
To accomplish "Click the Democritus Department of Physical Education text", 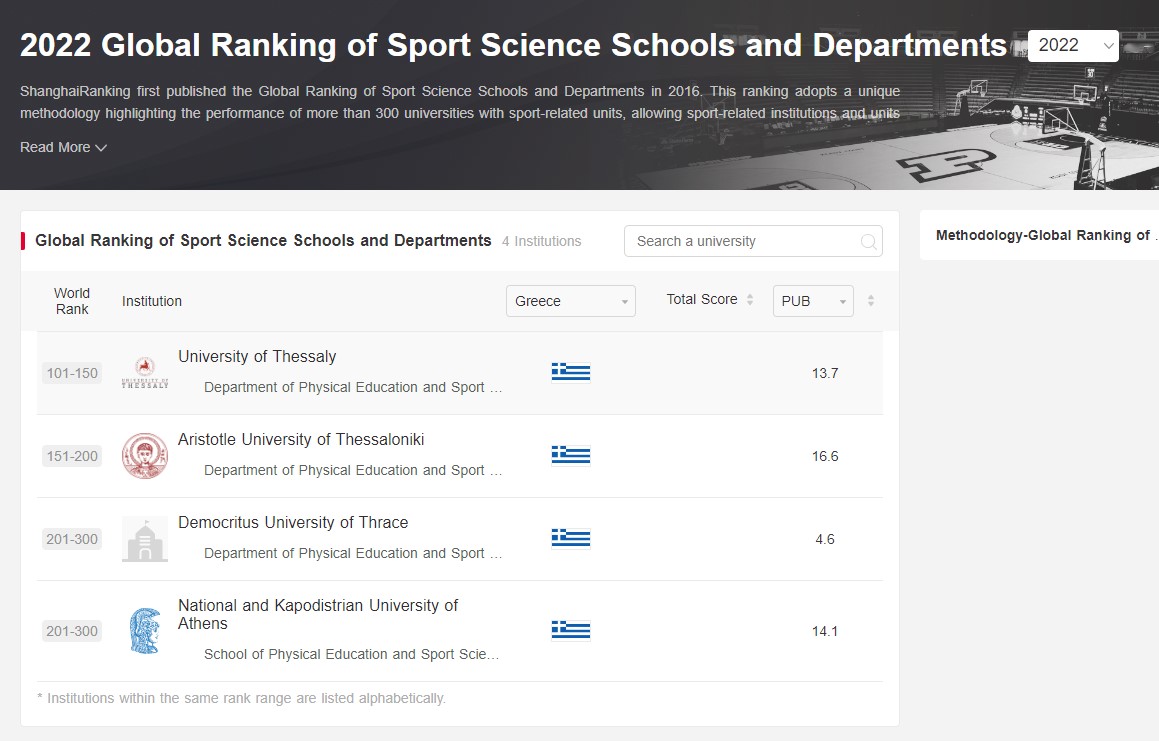I will 353,553.
